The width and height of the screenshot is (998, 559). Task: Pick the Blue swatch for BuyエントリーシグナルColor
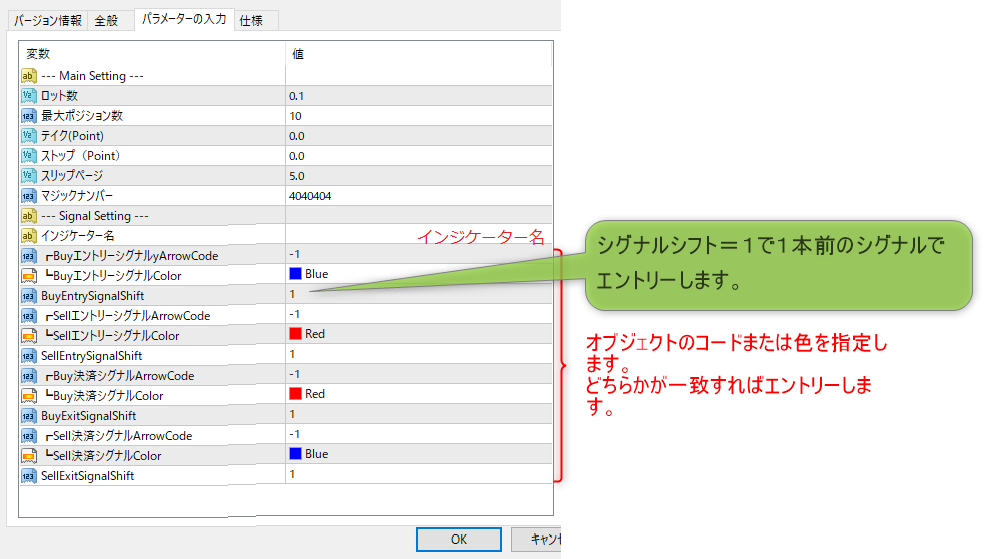(x=295, y=274)
